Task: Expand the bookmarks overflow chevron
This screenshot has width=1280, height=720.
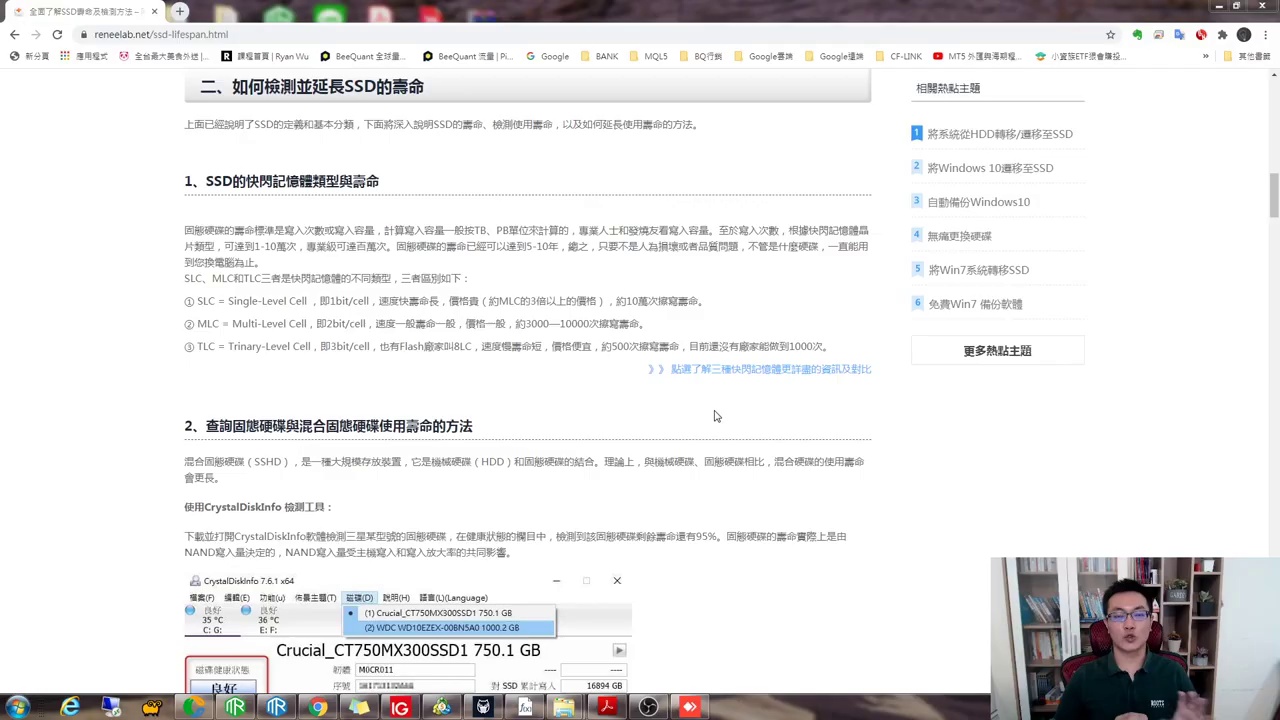Action: click(1206, 56)
